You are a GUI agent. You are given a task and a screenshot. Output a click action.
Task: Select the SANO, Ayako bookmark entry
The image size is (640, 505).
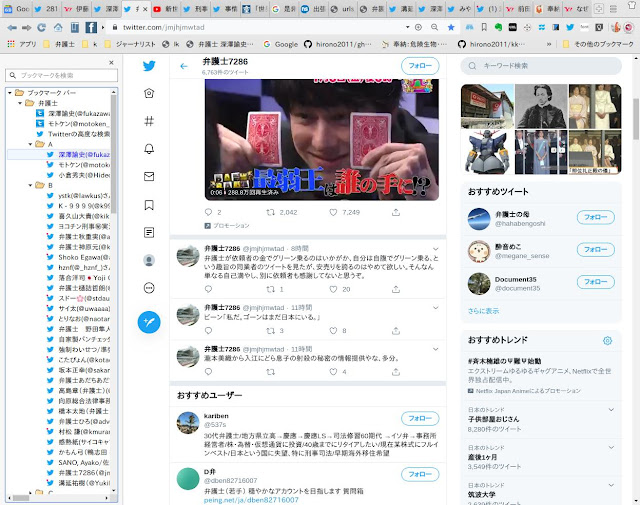coord(80,463)
